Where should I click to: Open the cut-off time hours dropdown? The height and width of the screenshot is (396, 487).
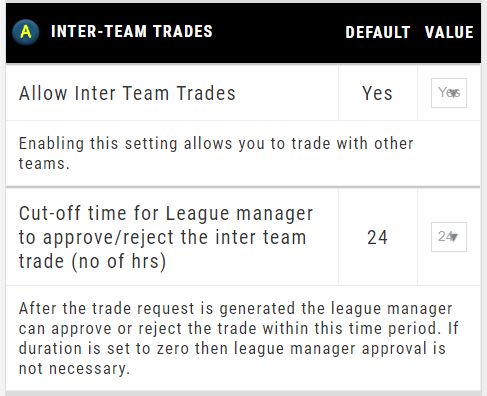pyautogui.click(x=449, y=237)
